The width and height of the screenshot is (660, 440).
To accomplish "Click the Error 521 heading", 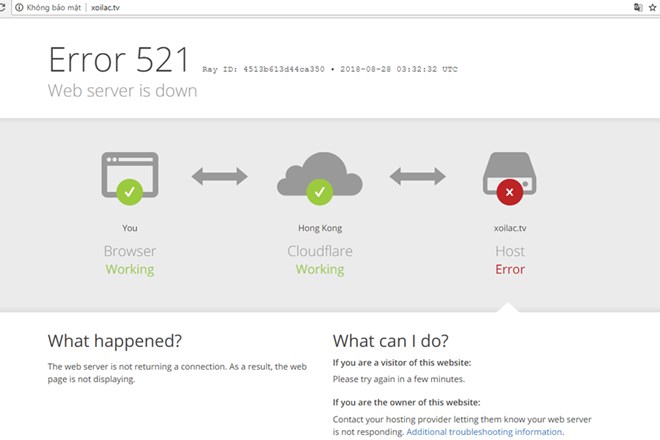I will [118, 60].
